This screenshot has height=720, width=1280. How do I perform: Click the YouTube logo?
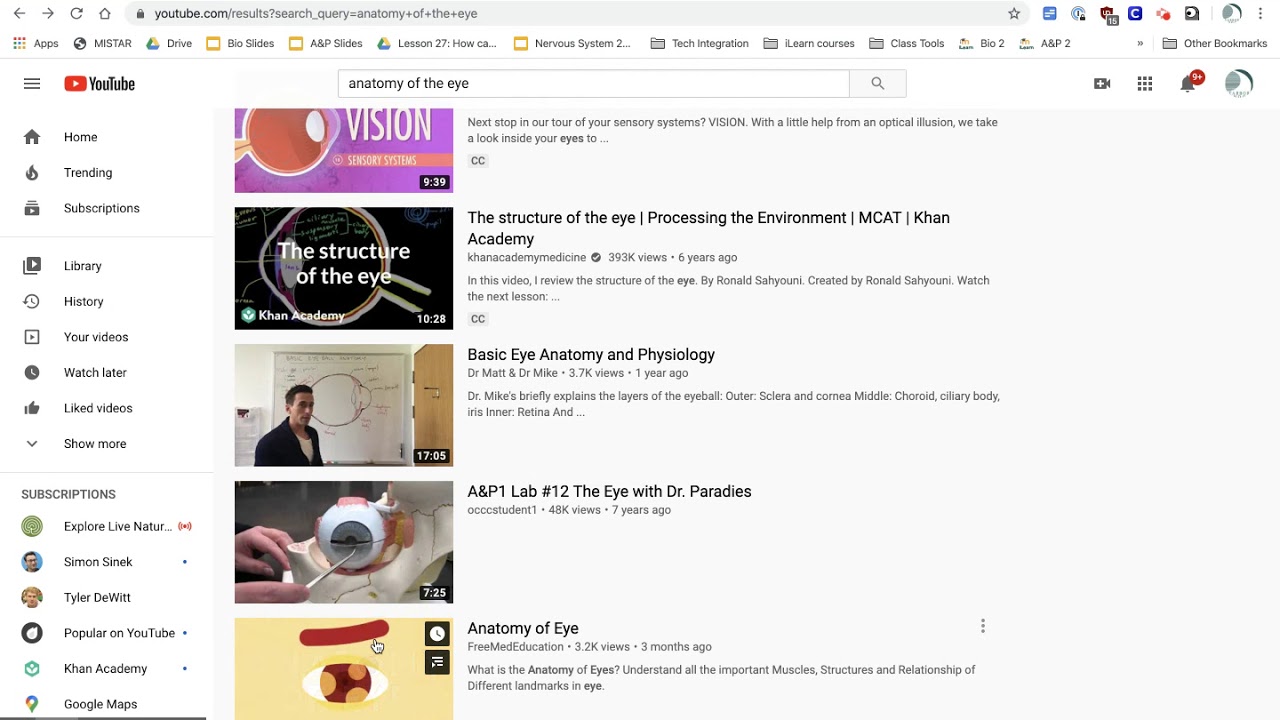click(x=99, y=84)
